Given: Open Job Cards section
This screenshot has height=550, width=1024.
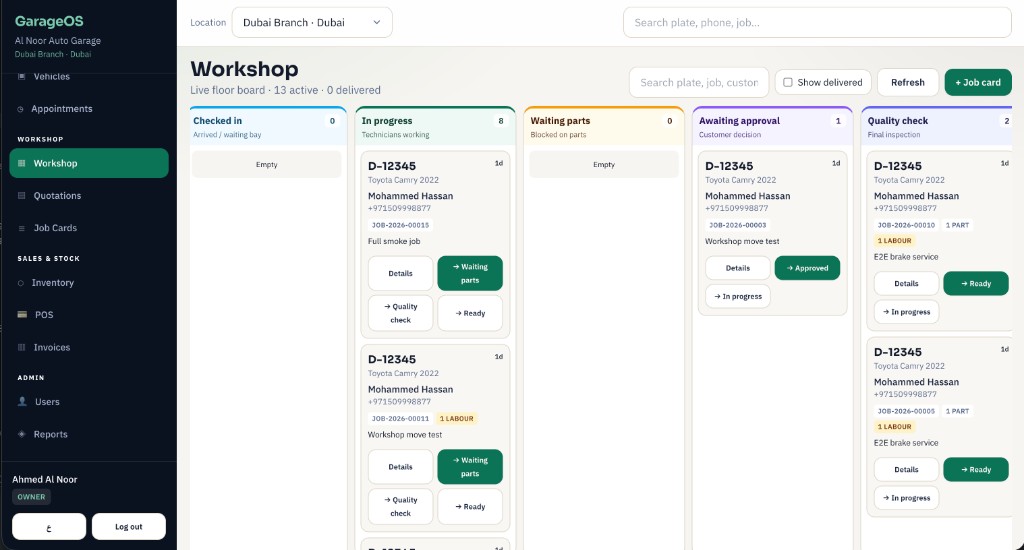Looking at the screenshot, I should (x=89, y=228).
